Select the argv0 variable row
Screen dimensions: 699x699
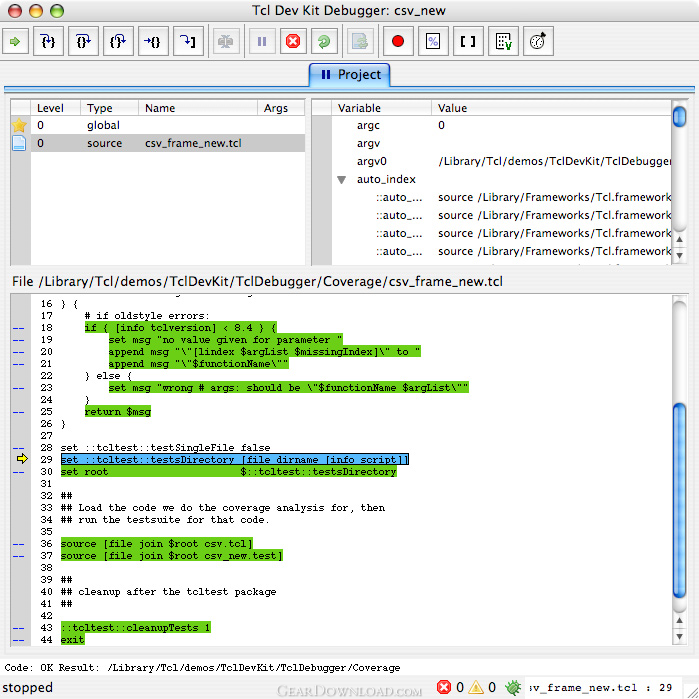[501, 161]
